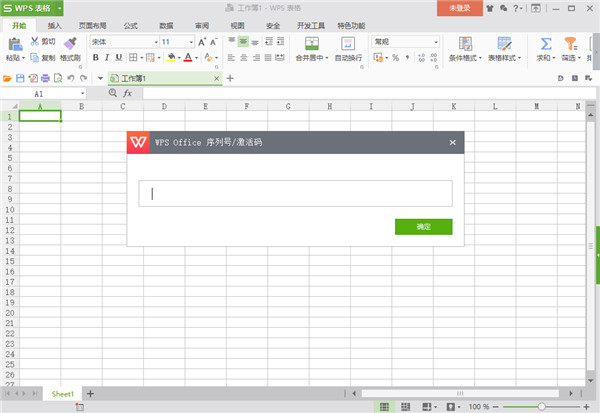Screen dimensions: 600x413
Task: Close the WPS Office serial number dialog
Action: click(x=453, y=142)
